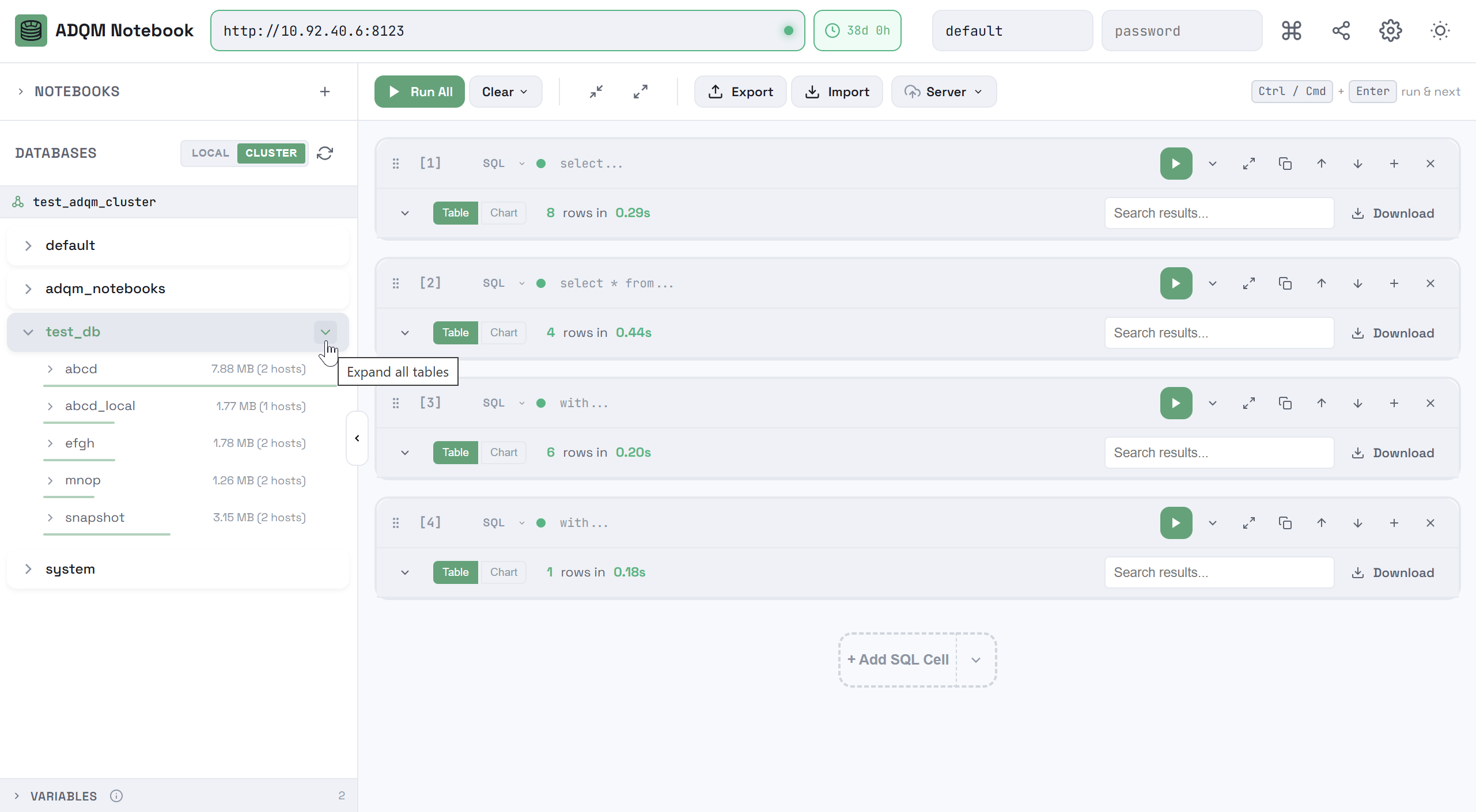Open settings via the gear icon
The width and height of the screenshot is (1476, 812).
(x=1390, y=31)
